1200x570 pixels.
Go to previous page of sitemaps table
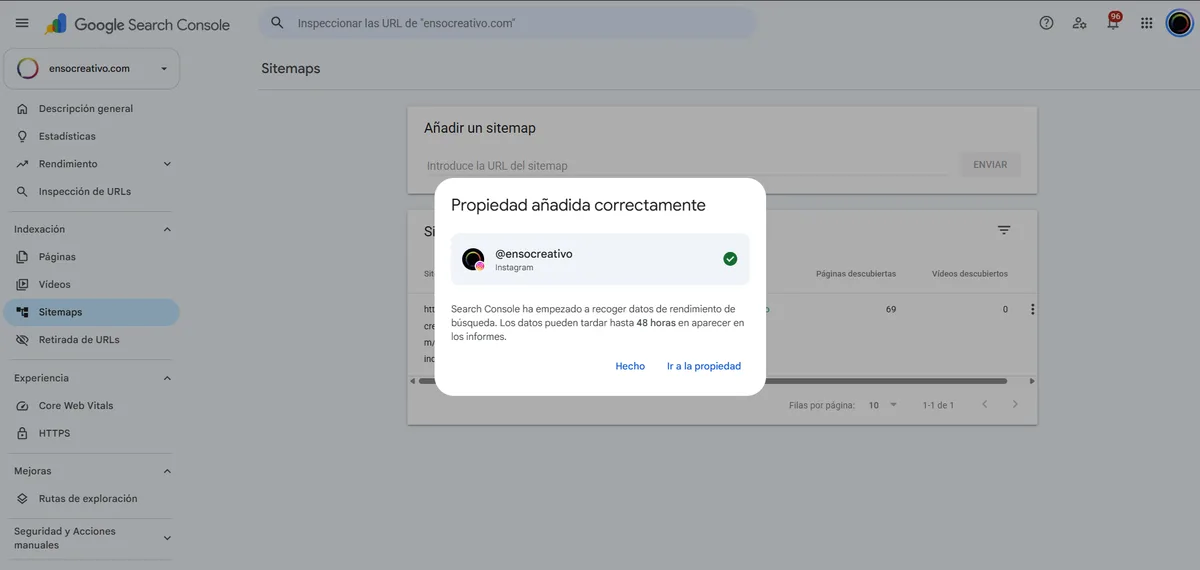tap(984, 405)
